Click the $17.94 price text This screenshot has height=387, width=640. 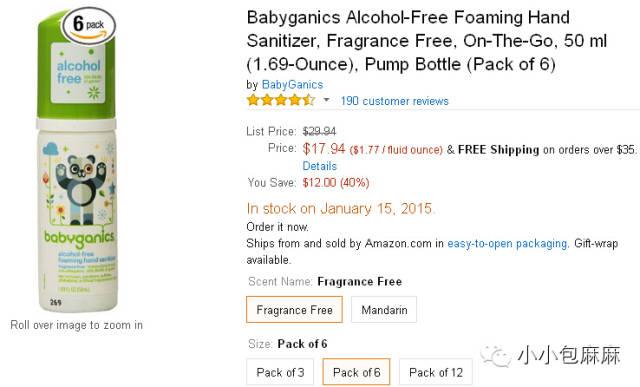point(324,149)
